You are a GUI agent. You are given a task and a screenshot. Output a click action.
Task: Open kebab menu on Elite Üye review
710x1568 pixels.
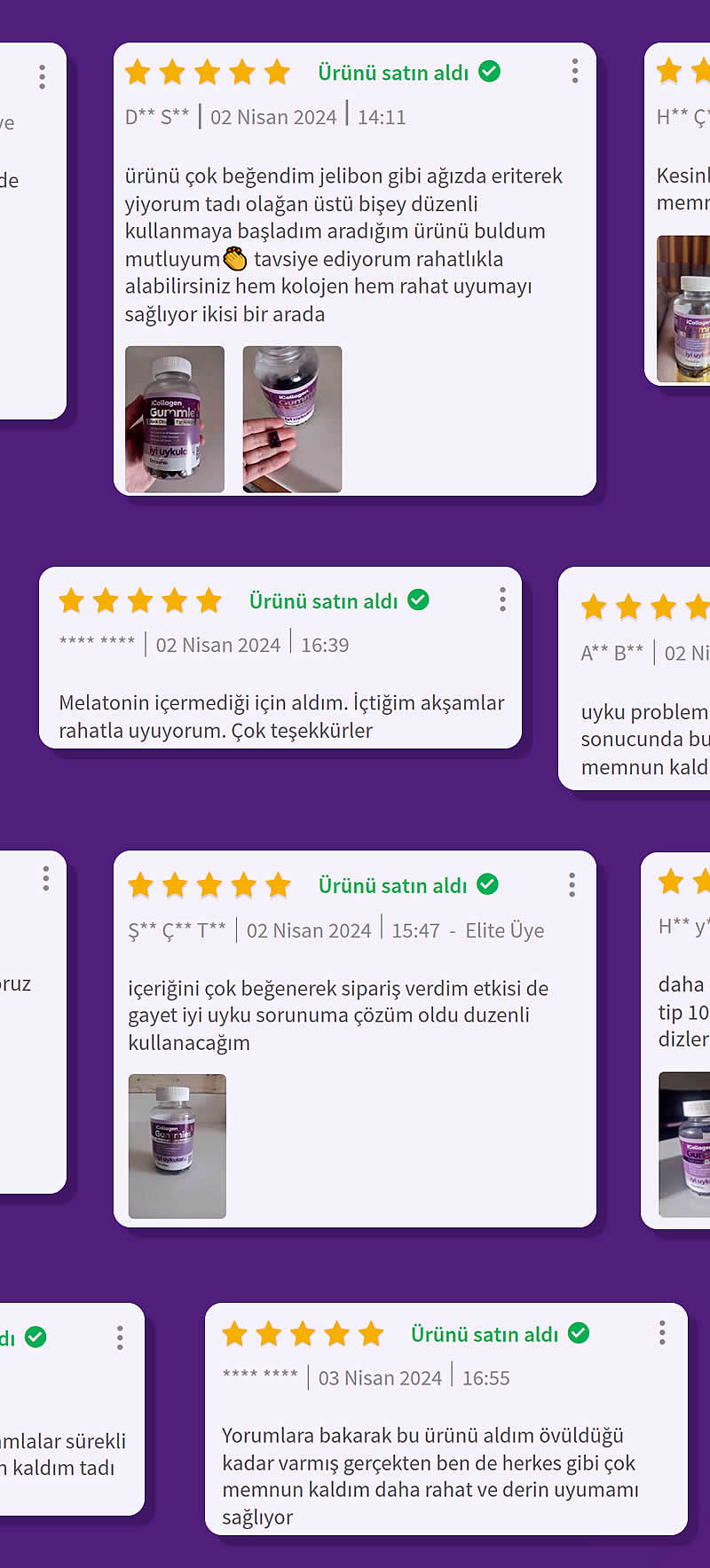coord(572,884)
